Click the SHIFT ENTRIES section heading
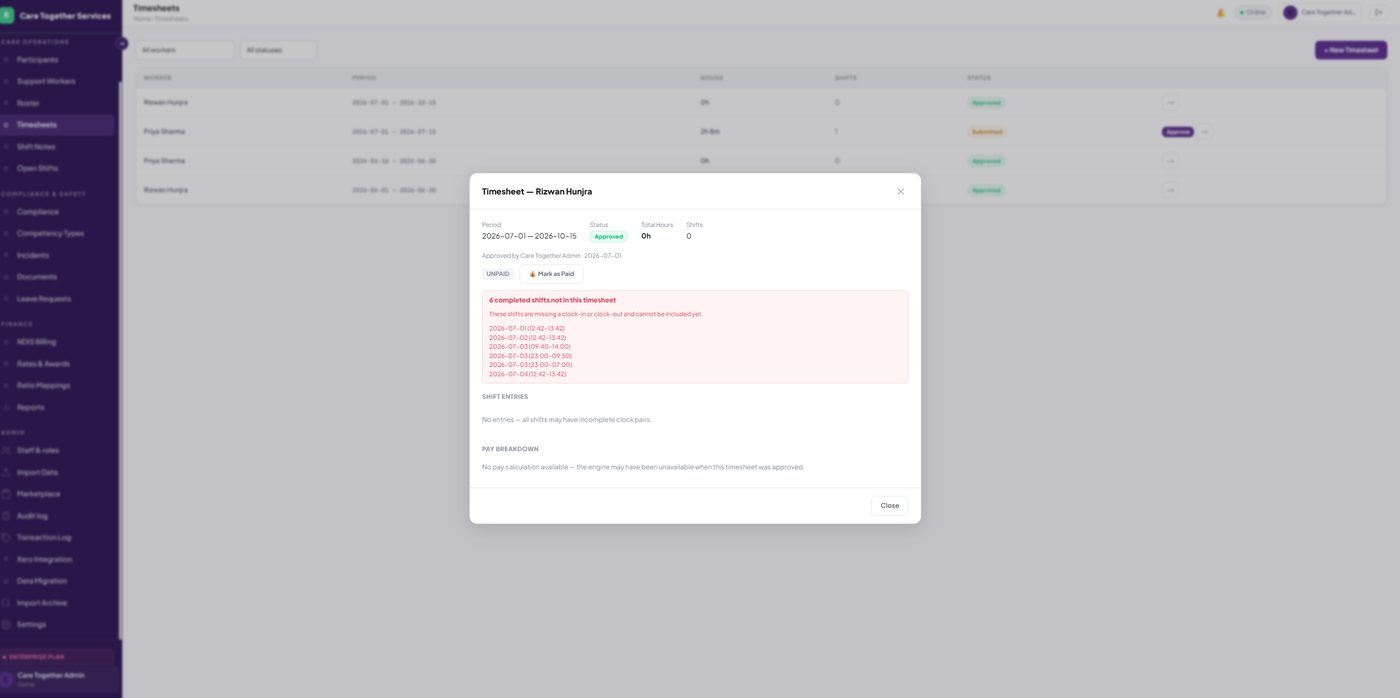 [505, 397]
